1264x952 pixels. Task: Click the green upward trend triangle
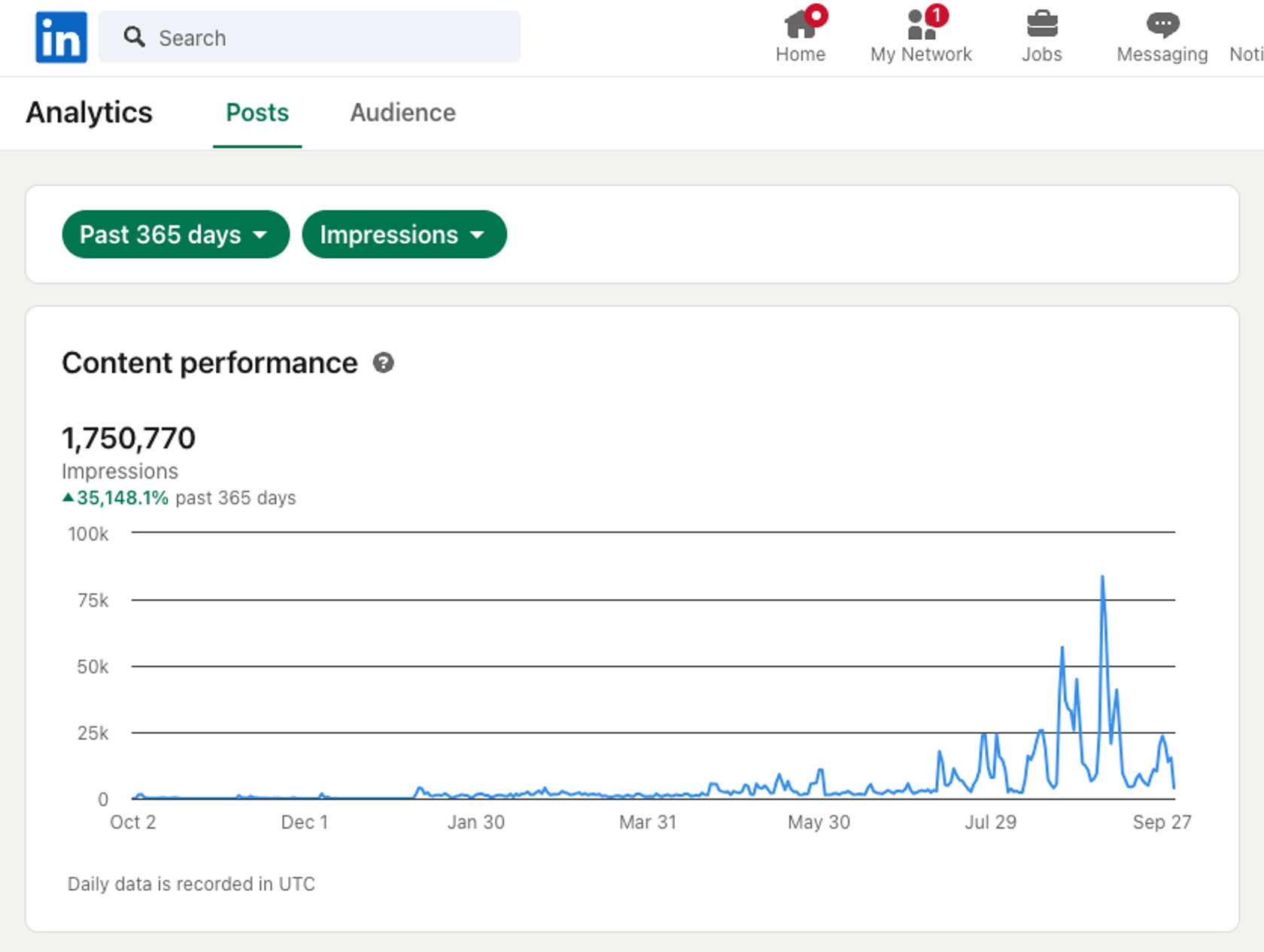68,497
